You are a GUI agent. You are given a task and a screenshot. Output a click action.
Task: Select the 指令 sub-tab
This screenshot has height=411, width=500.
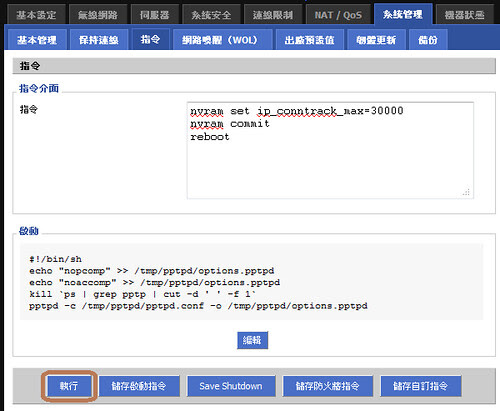[150, 39]
